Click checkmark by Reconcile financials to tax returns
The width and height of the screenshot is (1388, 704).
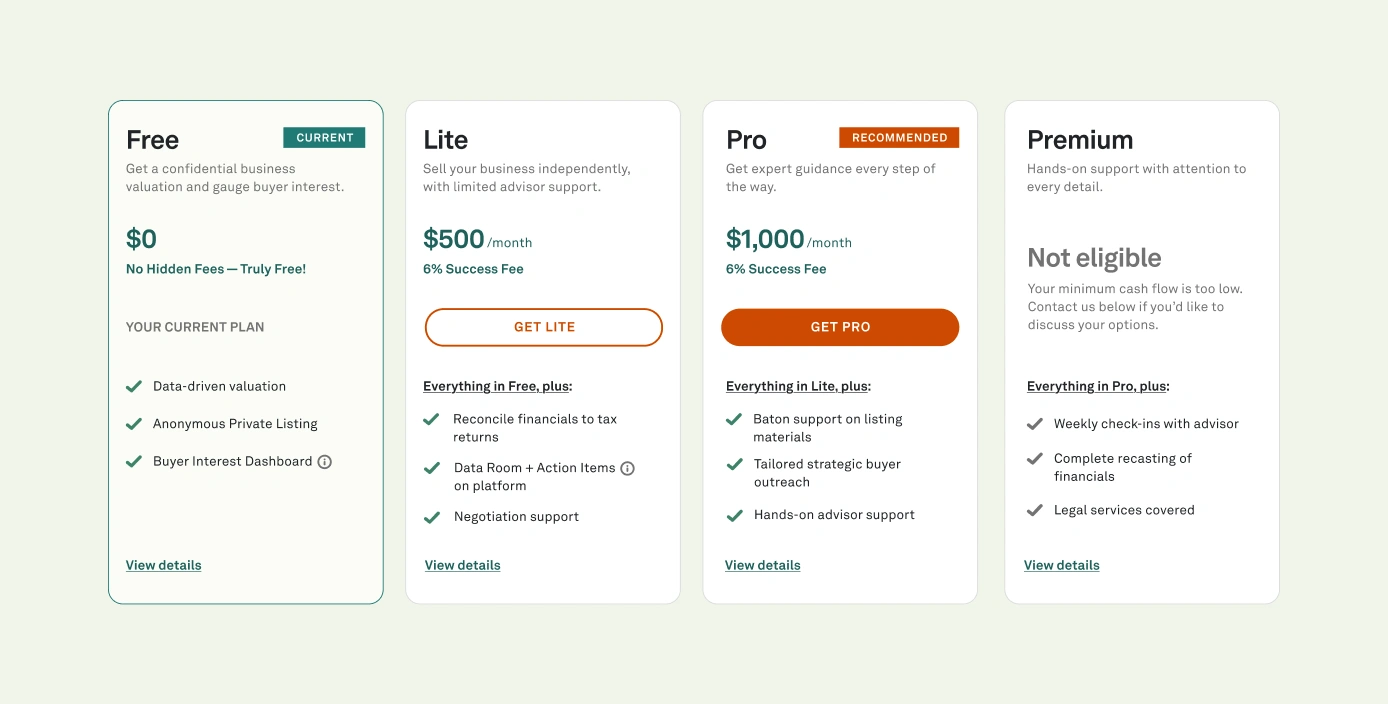pyautogui.click(x=432, y=420)
